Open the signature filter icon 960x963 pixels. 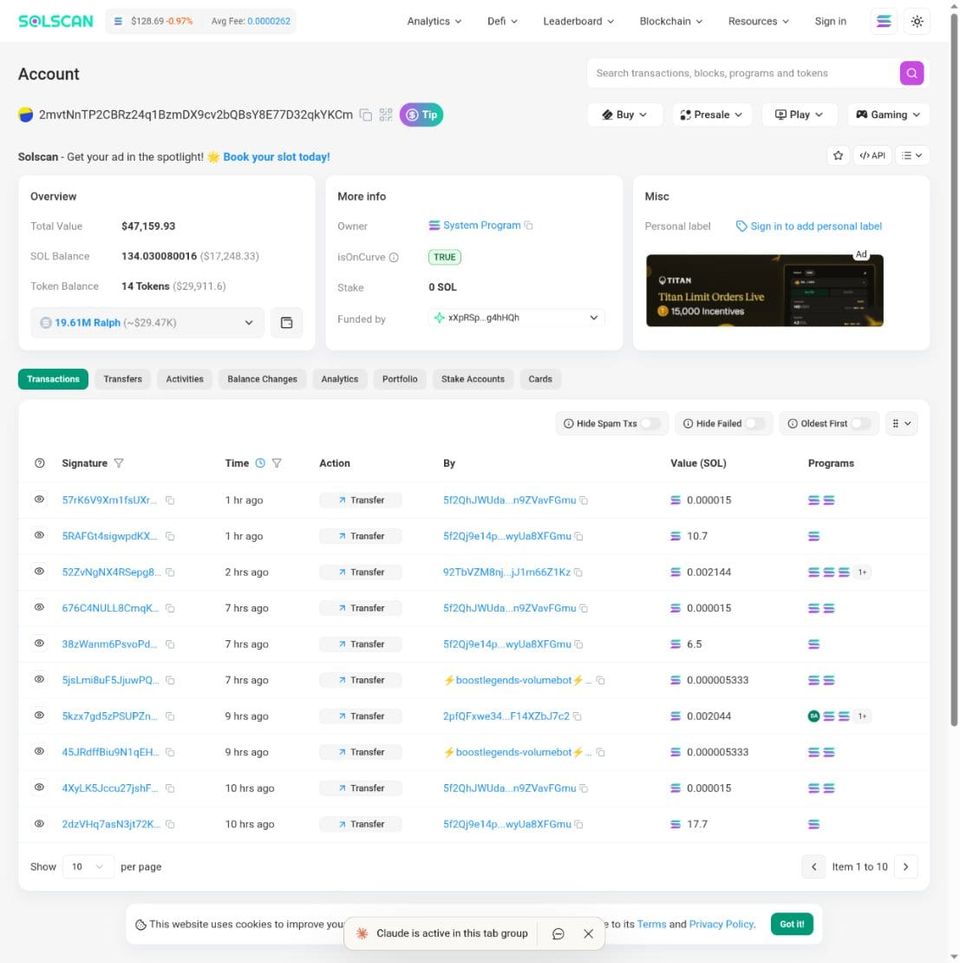tap(118, 463)
